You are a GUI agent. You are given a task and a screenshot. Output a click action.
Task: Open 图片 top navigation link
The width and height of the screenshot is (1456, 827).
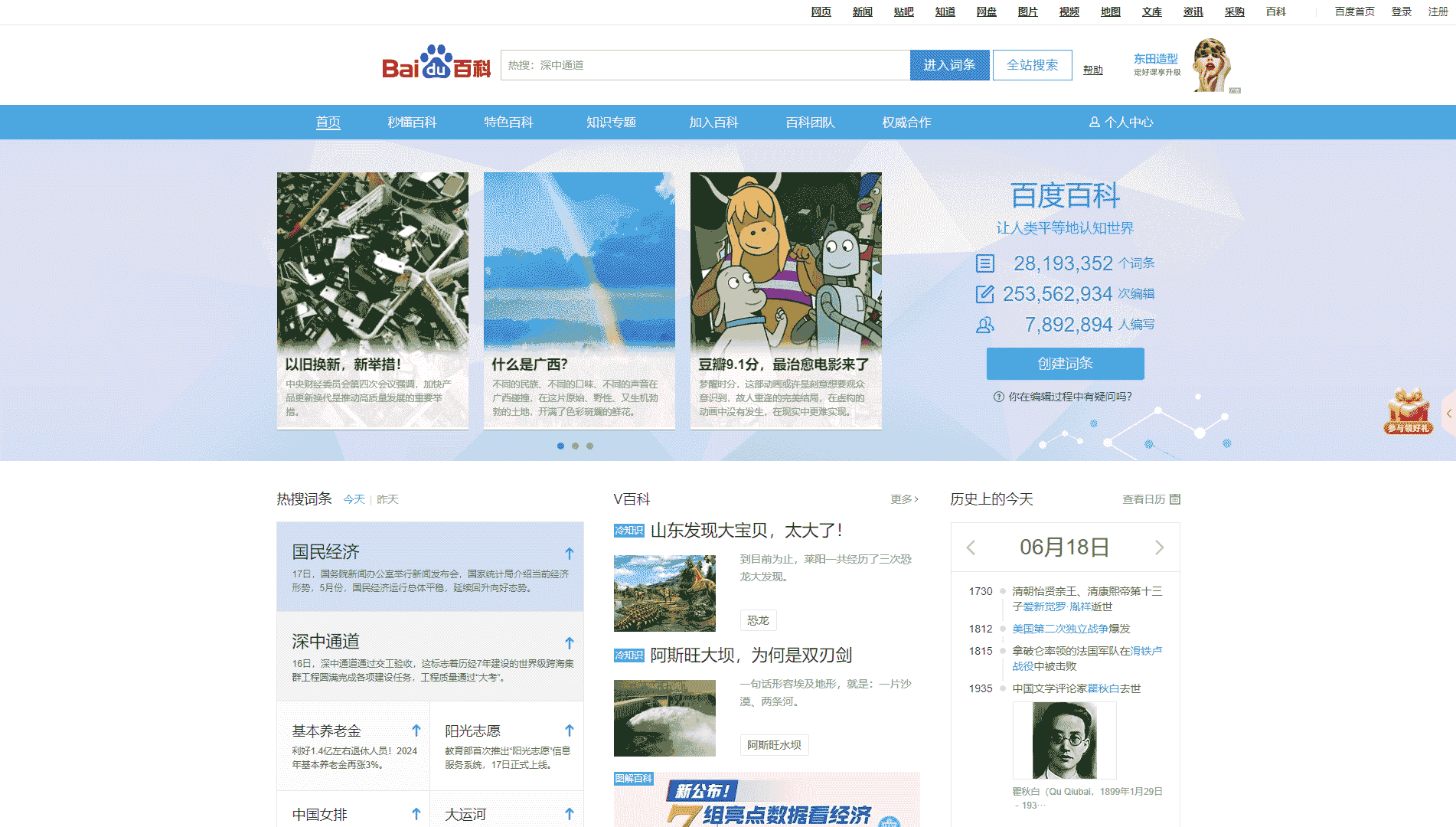click(x=1027, y=11)
